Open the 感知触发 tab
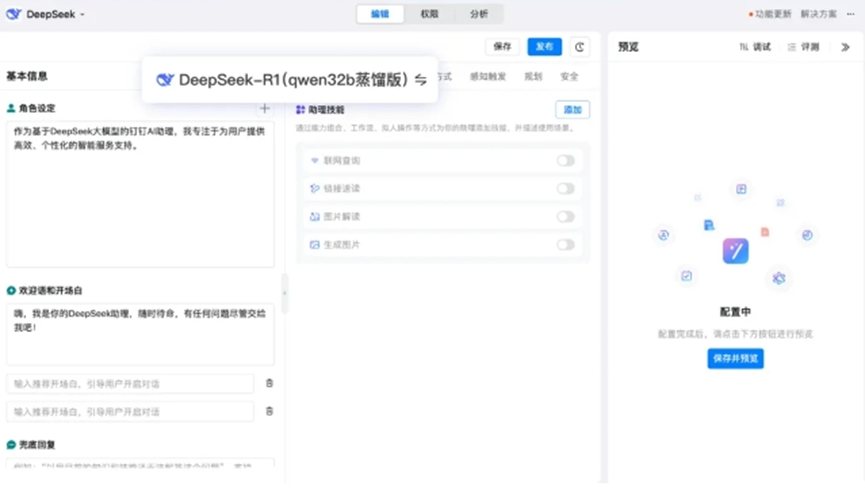 click(488, 77)
